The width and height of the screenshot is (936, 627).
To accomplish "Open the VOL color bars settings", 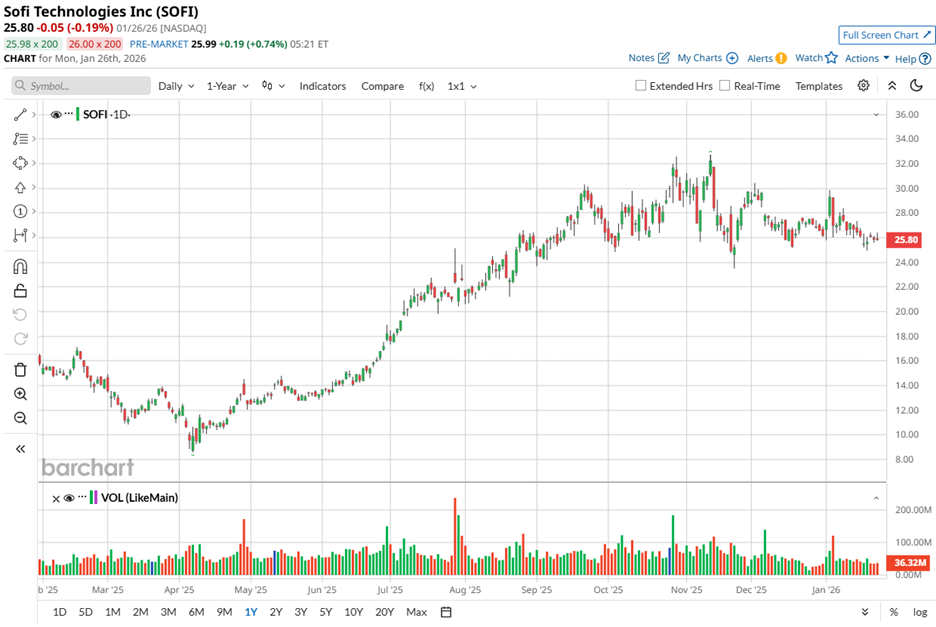I will point(93,497).
